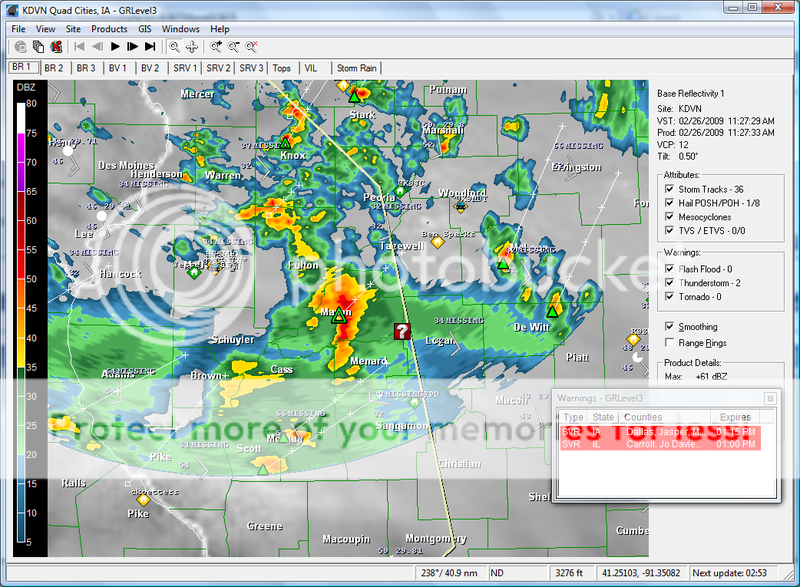Click the reset zoom magnifier icon
The height and width of the screenshot is (587, 800).
[252, 47]
